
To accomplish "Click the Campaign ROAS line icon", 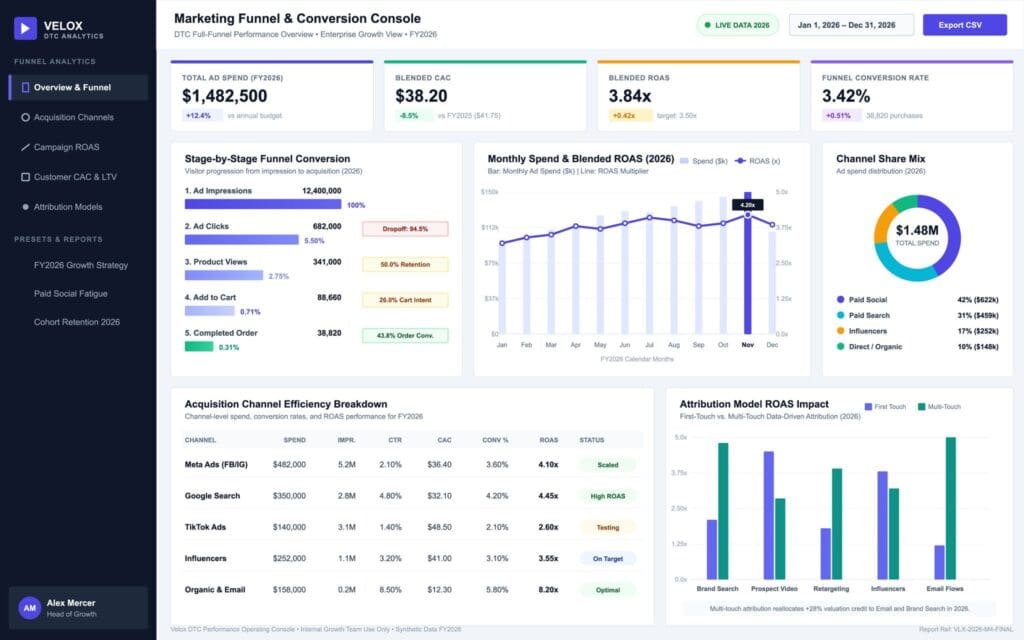I will point(25,147).
